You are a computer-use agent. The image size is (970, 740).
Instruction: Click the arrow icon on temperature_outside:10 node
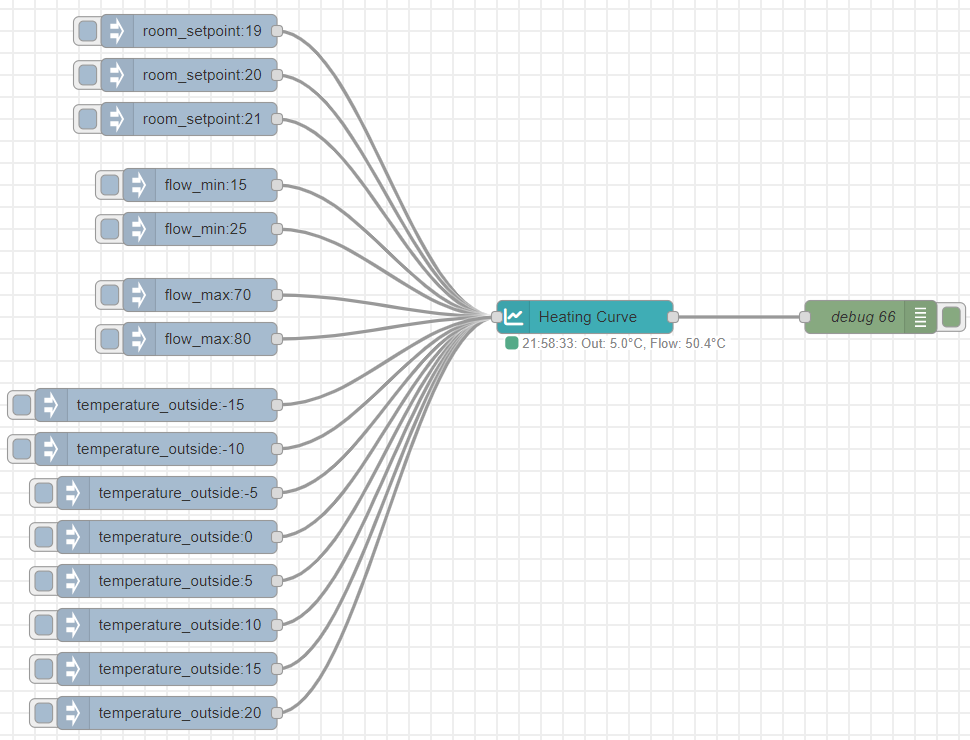click(73, 625)
